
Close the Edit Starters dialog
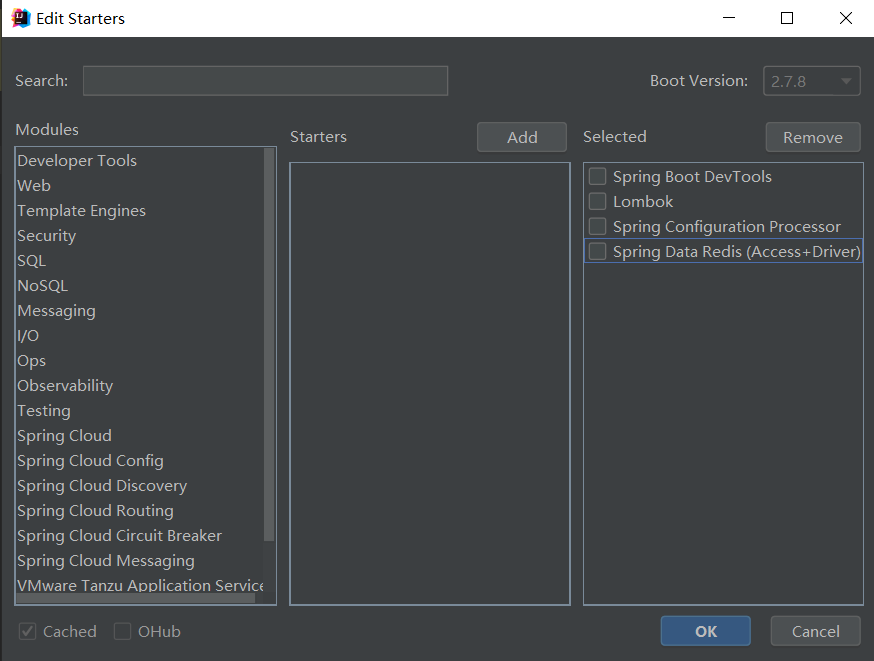846,18
